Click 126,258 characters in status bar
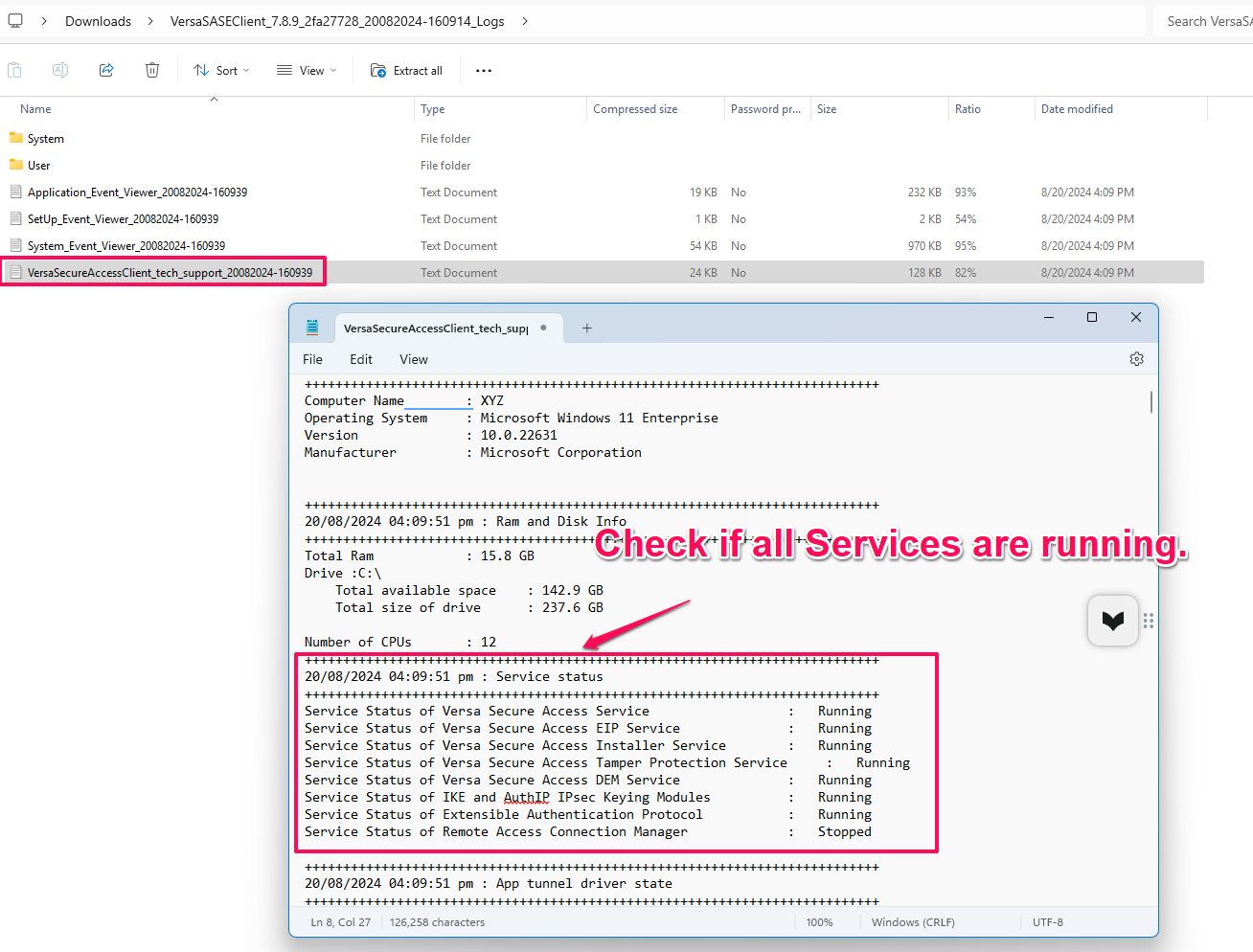Viewport: 1253px width, 952px height. tap(437, 922)
